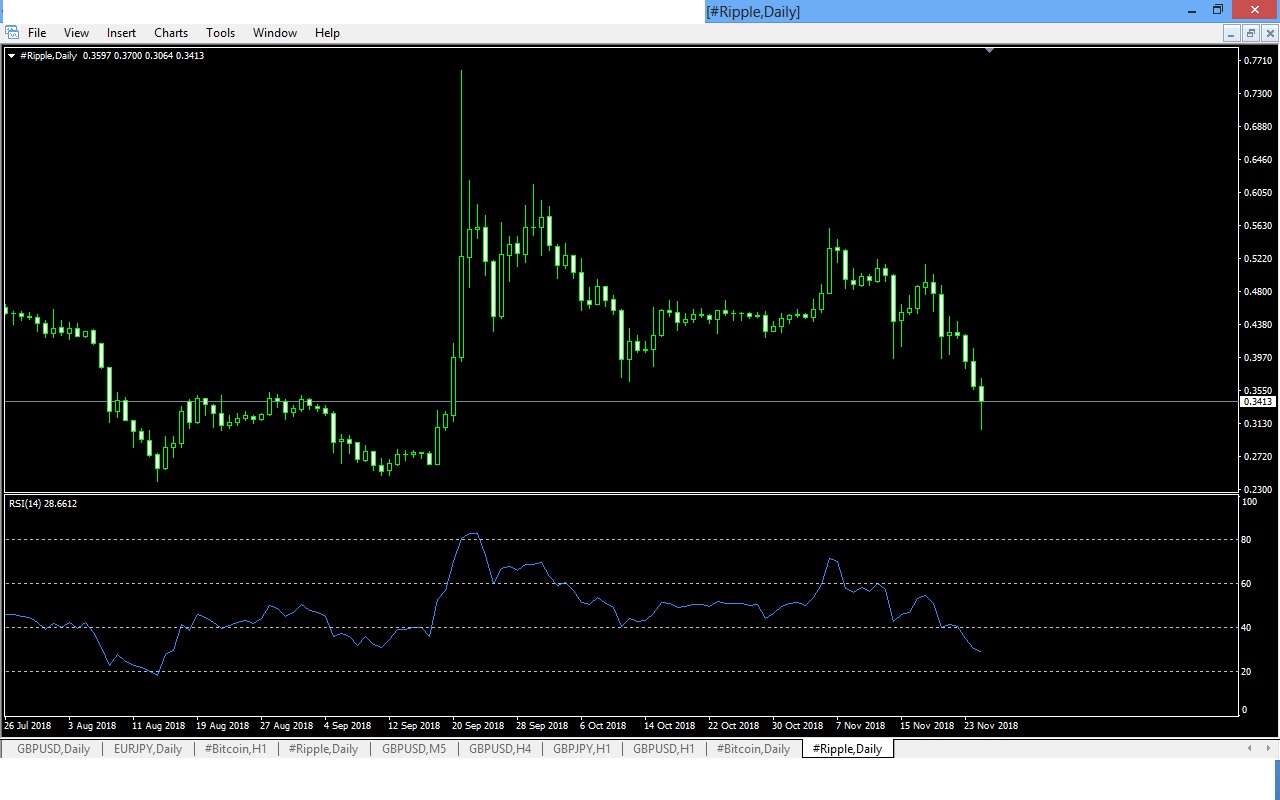Minimize the MetaTrader main window
Viewport: 1280px width, 800px height.
(1191, 10)
